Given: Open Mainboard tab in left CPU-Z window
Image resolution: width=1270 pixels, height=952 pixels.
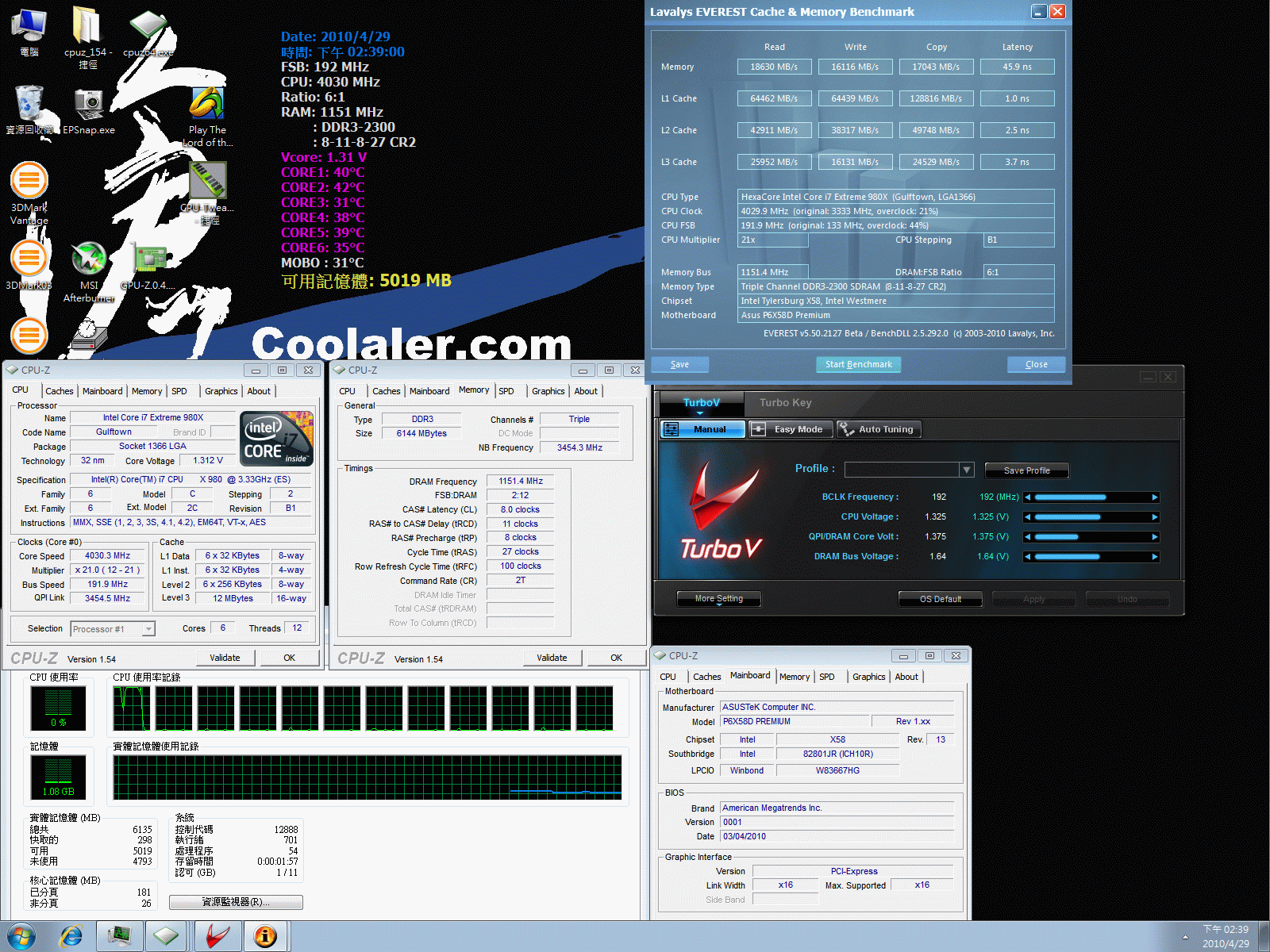Looking at the screenshot, I should point(102,391).
